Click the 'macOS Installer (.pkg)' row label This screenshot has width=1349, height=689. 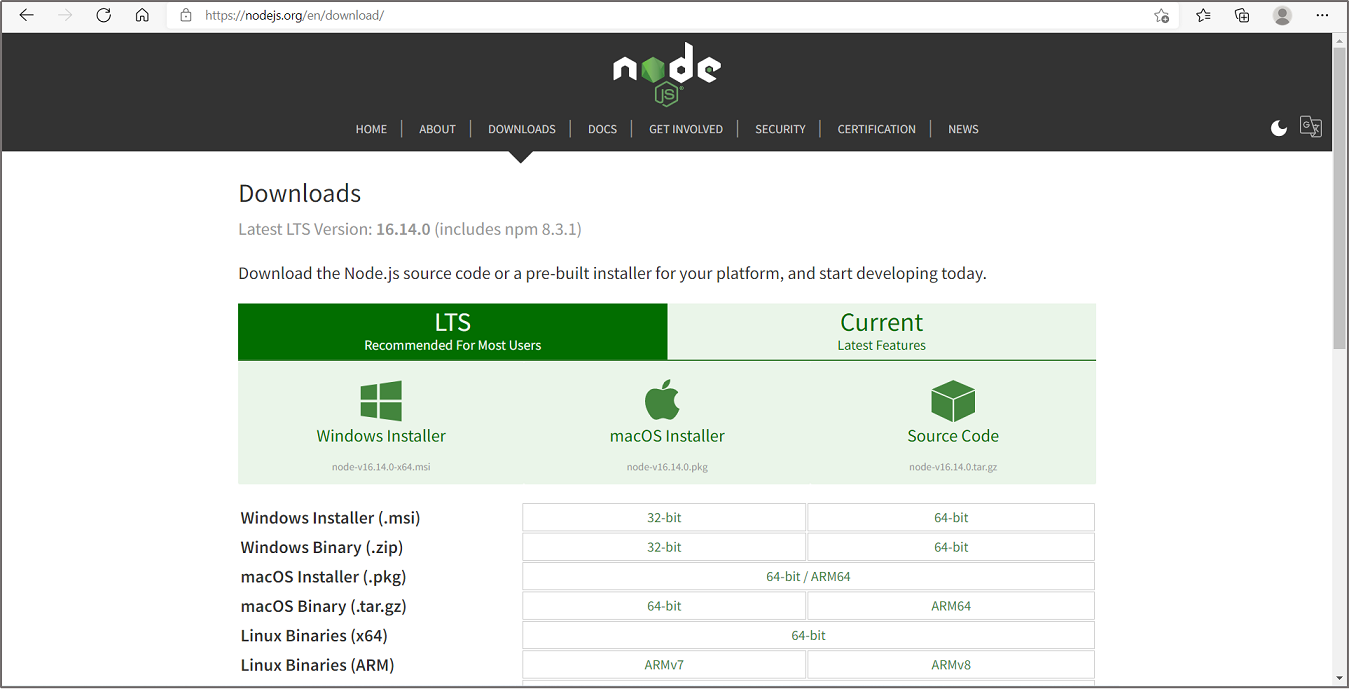tap(324, 577)
